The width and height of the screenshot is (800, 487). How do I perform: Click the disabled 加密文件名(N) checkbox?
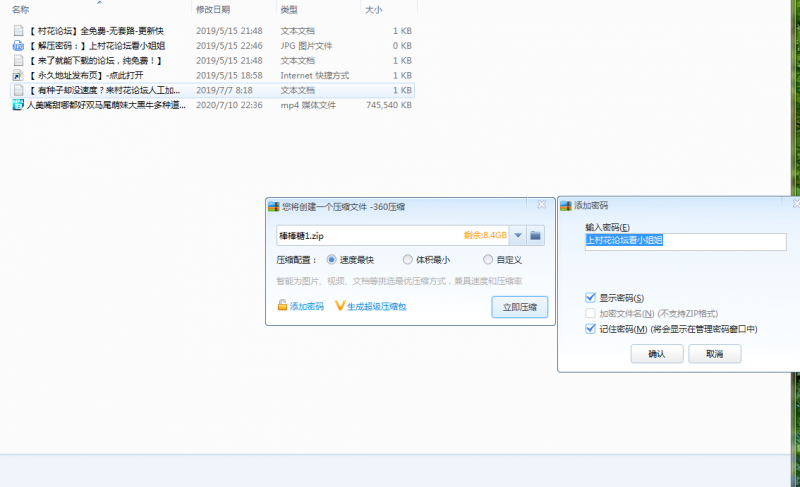click(x=590, y=313)
